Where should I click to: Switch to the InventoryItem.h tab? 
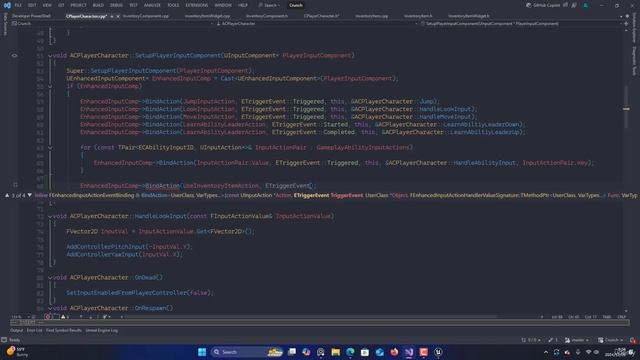[x=418, y=16]
